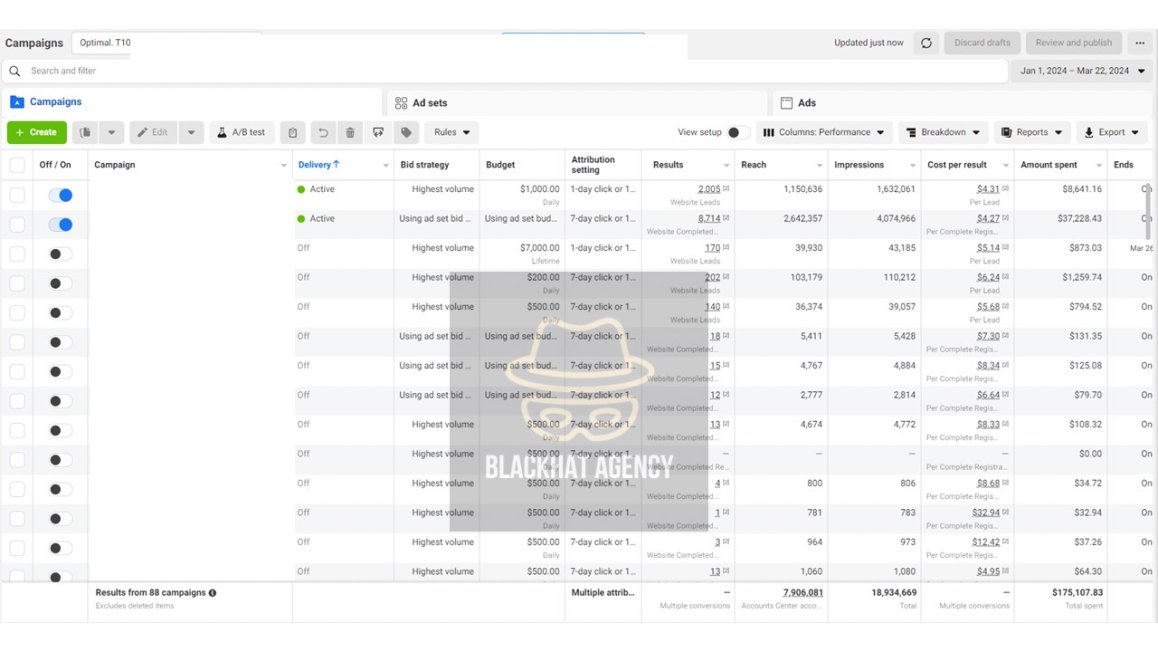Screen dimensions: 1158x652
Task: Click the search magnifier icon
Action: pyautogui.click(x=15, y=71)
